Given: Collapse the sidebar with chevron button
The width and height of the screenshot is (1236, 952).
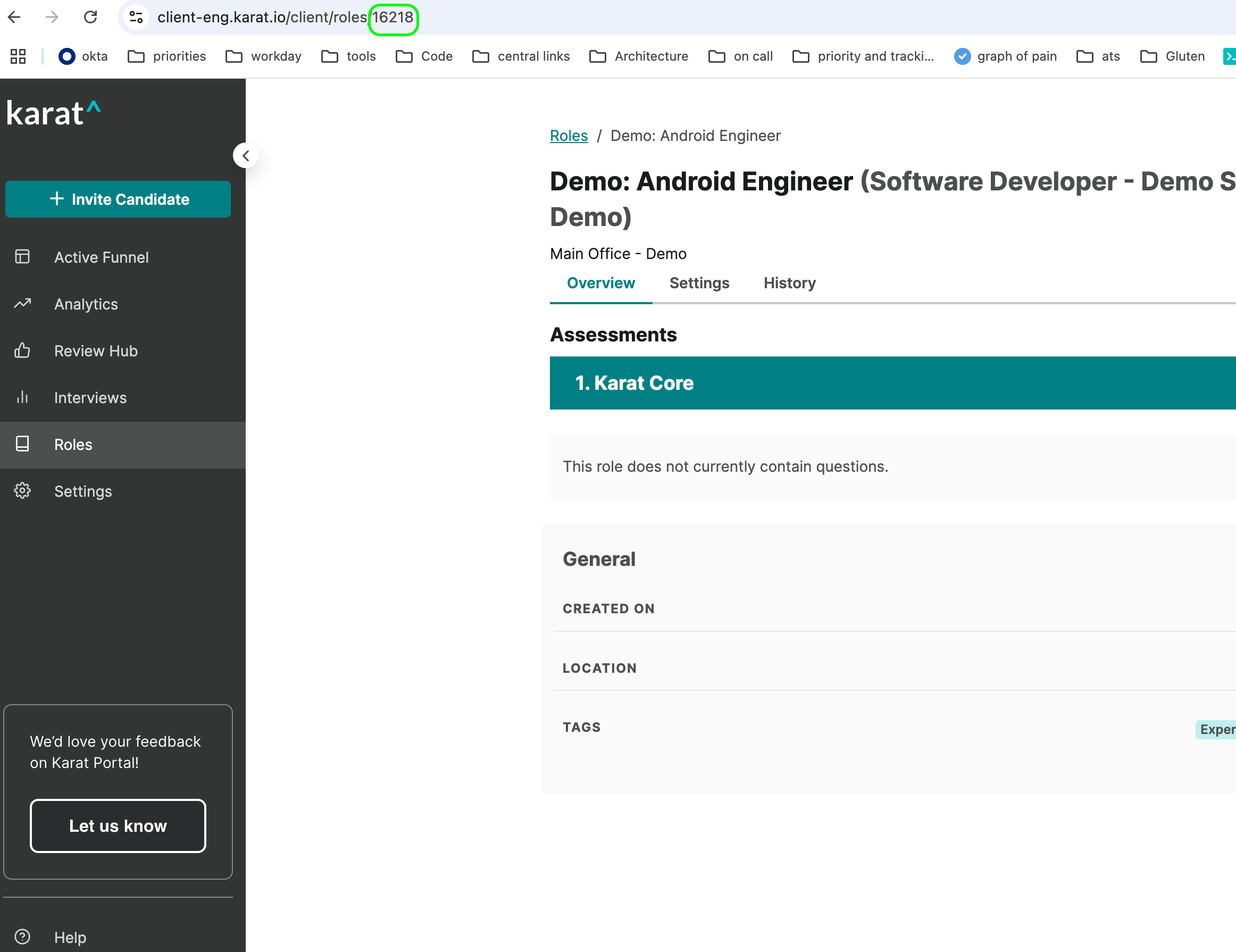Looking at the screenshot, I should tap(246, 156).
